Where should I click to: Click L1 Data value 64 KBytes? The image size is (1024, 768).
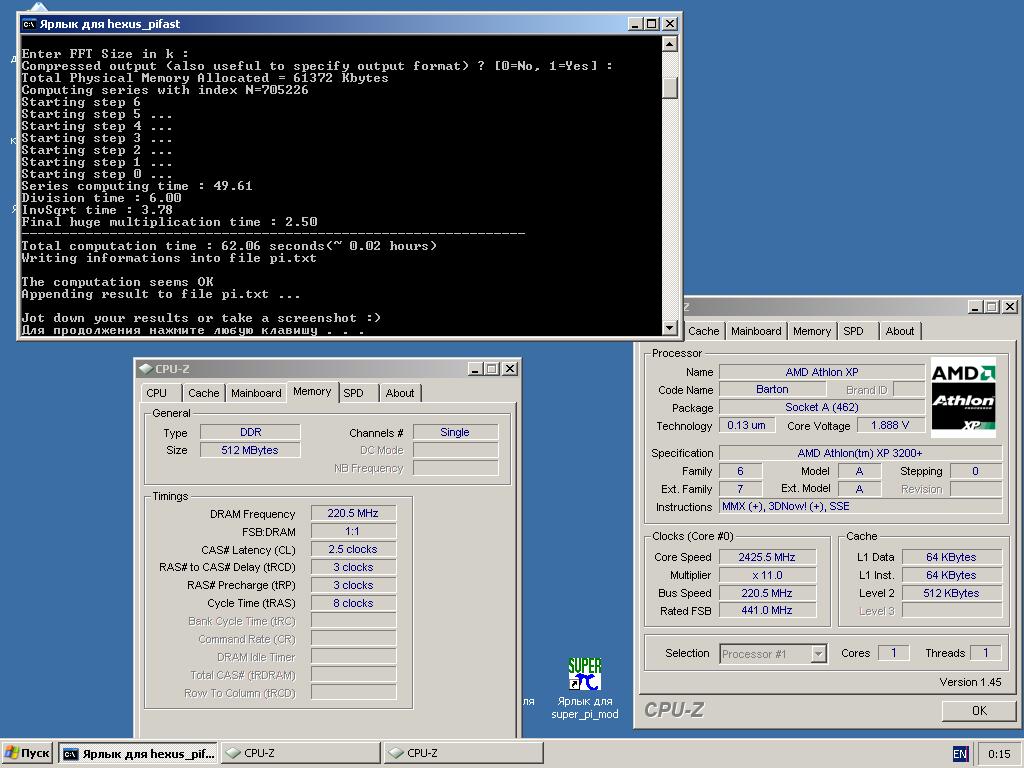pyautogui.click(x=952, y=557)
